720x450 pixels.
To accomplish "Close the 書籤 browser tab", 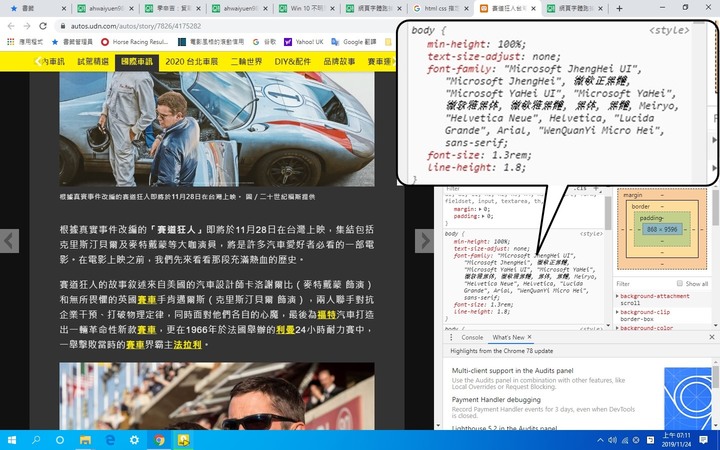I will pos(63,8).
